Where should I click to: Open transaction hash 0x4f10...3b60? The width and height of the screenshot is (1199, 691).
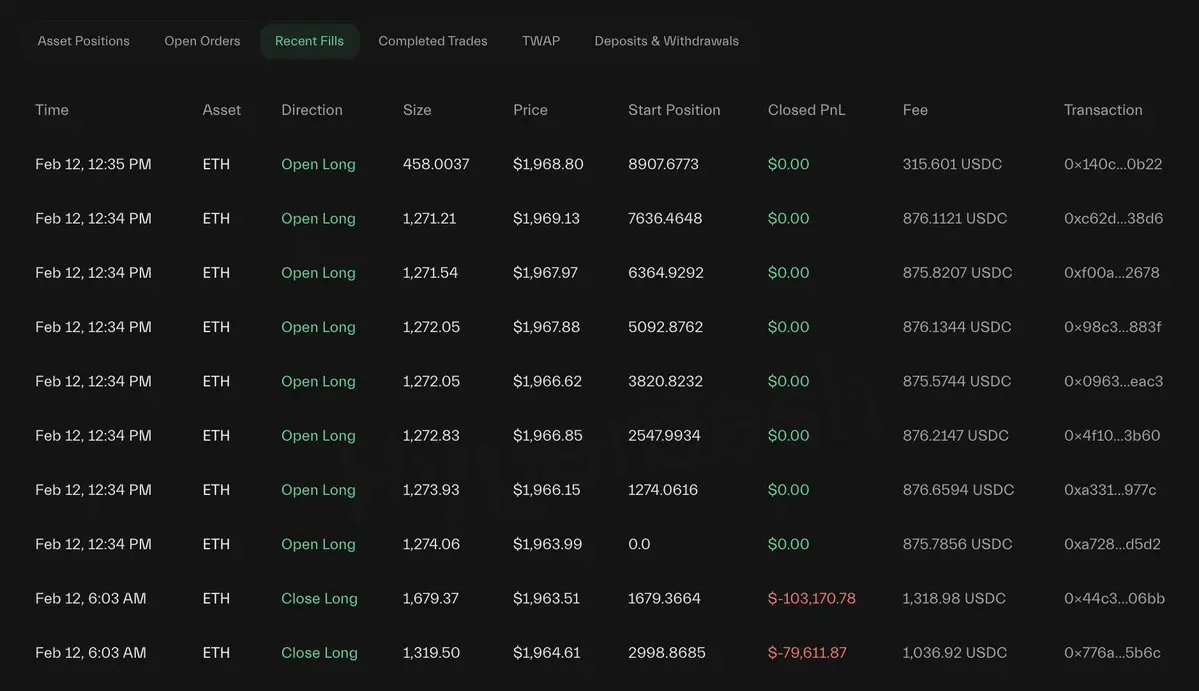[x=1112, y=436]
